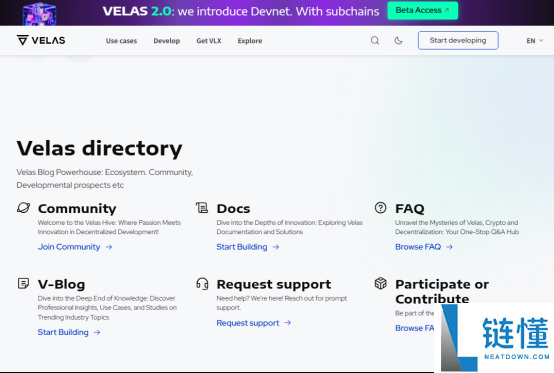Open the Get VLX menu
Viewport: 554px width, 373px height.
tap(209, 41)
